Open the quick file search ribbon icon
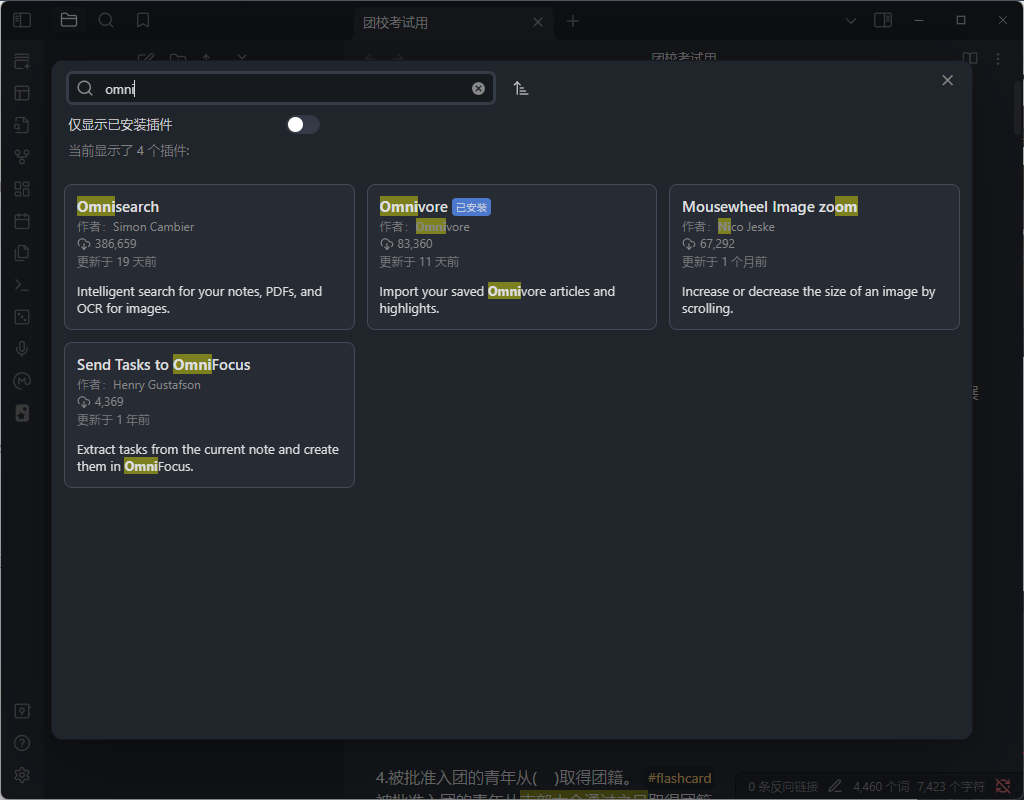This screenshot has height=800, width=1024. tap(22, 125)
